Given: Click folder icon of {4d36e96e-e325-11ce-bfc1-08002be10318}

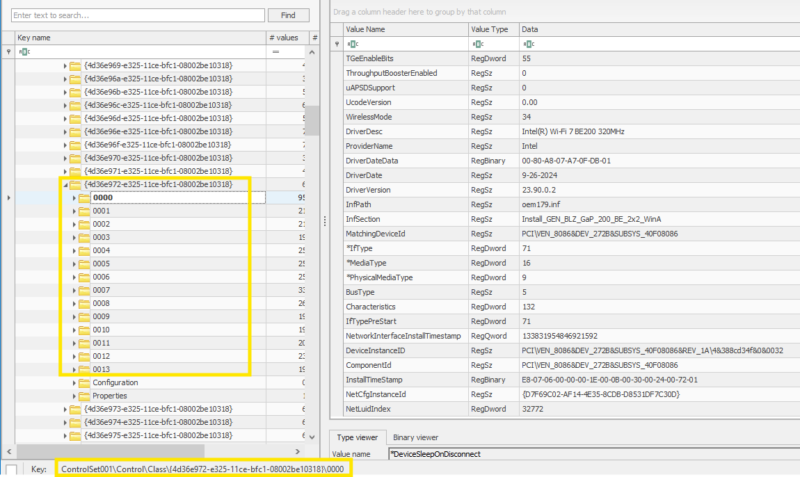Looking at the screenshot, I should pos(76,132).
